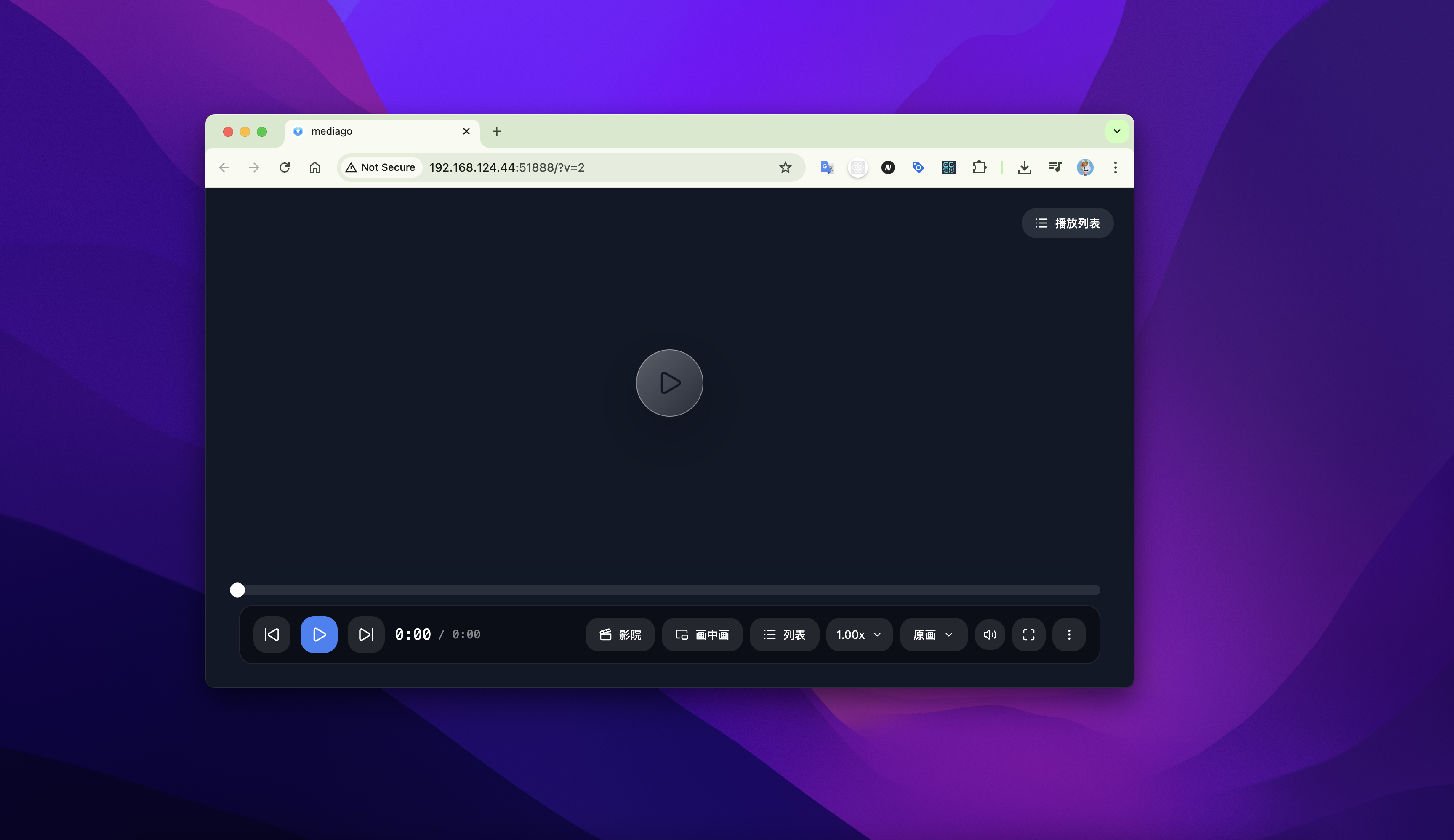Skip to the previous video
Image resolution: width=1454 pixels, height=840 pixels.
pos(272,634)
